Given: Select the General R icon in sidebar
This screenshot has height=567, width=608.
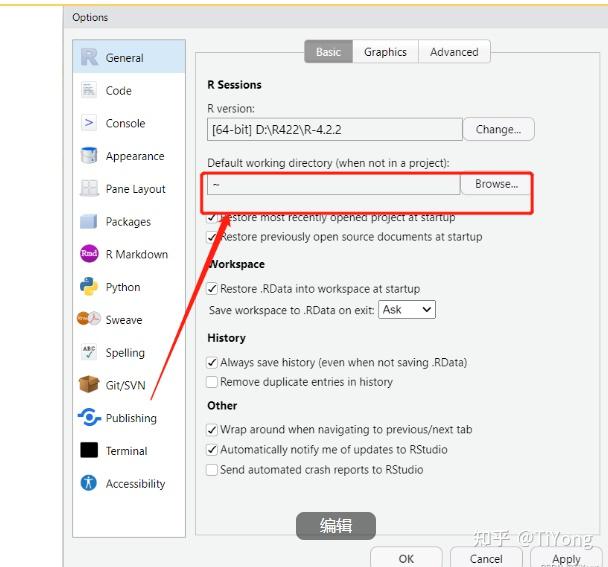Looking at the screenshot, I should [89, 57].
